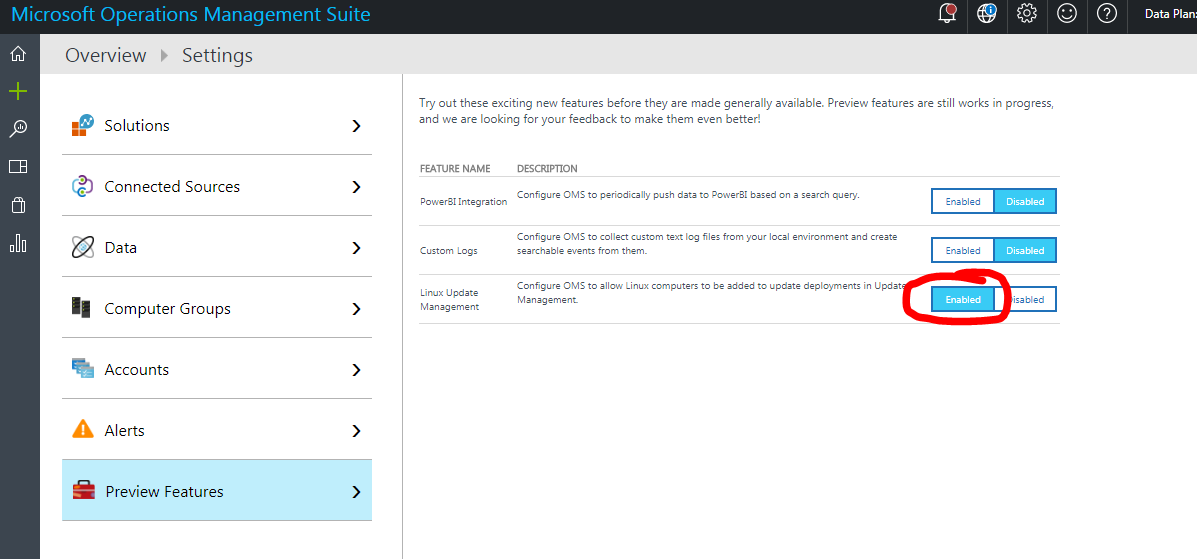Open the Accounts settings section
The width and height of the screenshot is (1197, 559).
[x=217, y=369]
